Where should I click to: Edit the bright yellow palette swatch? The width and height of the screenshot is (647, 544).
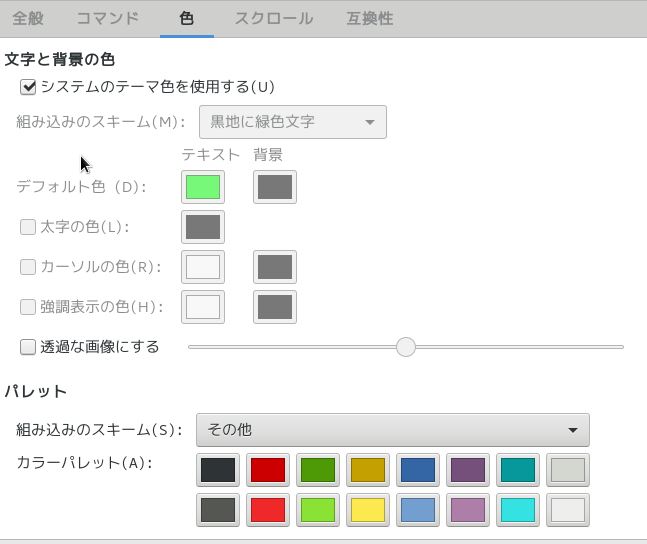368,510
